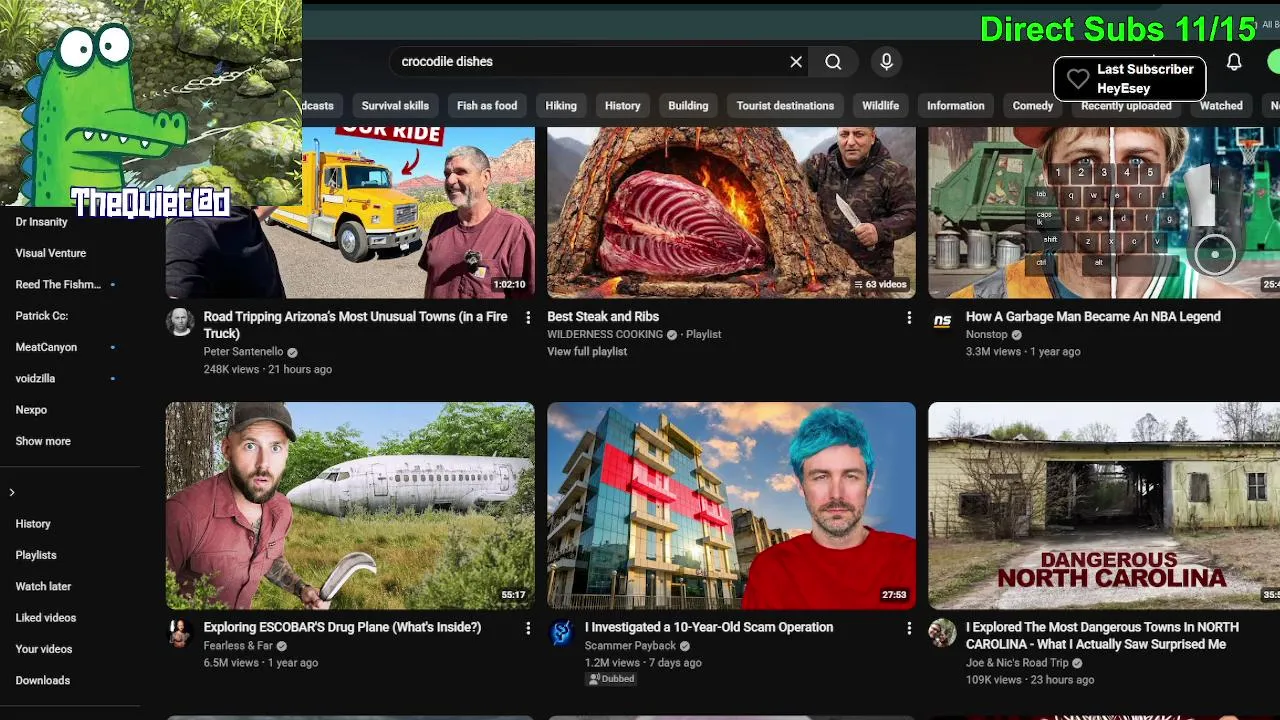Click Joe & Nic's Road Trip channel name

[1017, 663]
